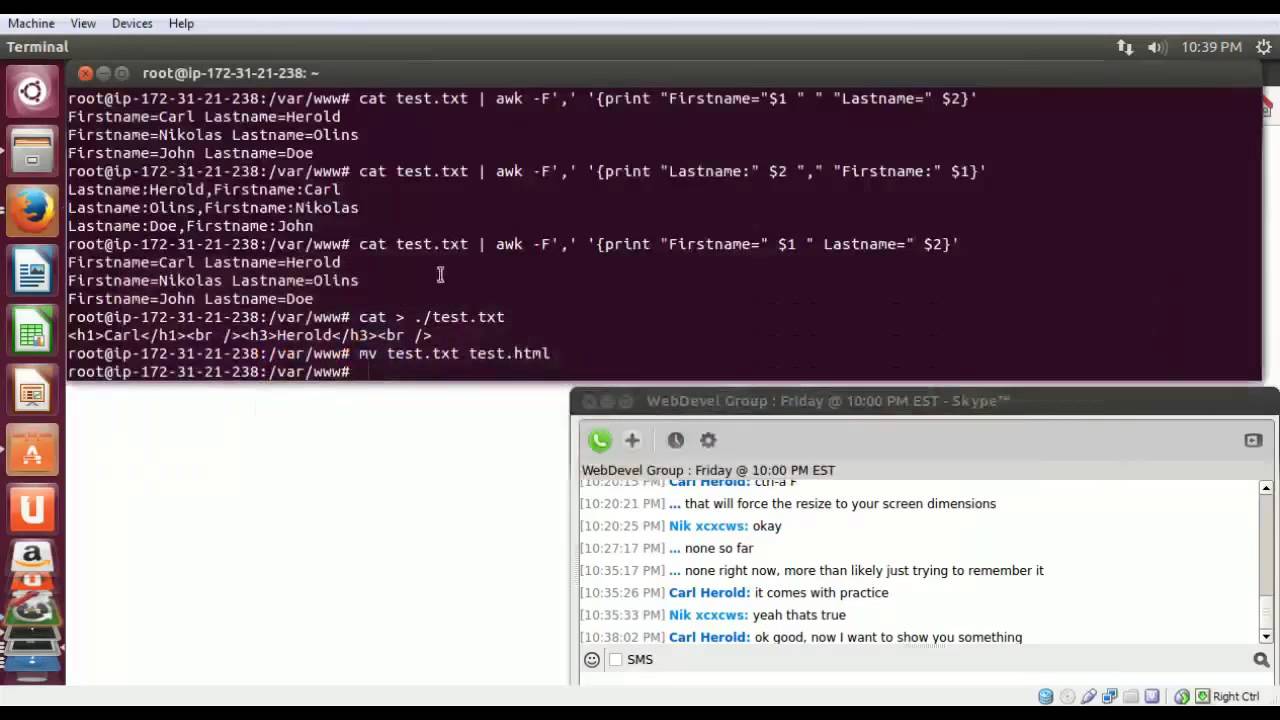Open the system gear menu in top panel
Image resolution: width=1280 pixels, height=720 pixels.
click(x=1262, y=47)
